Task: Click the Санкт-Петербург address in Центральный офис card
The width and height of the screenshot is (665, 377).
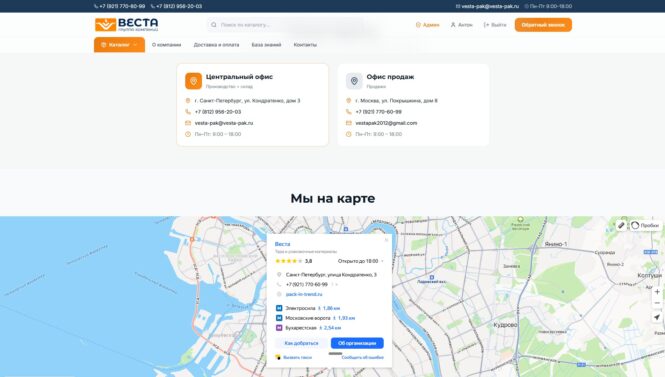Action: [247, 101]
